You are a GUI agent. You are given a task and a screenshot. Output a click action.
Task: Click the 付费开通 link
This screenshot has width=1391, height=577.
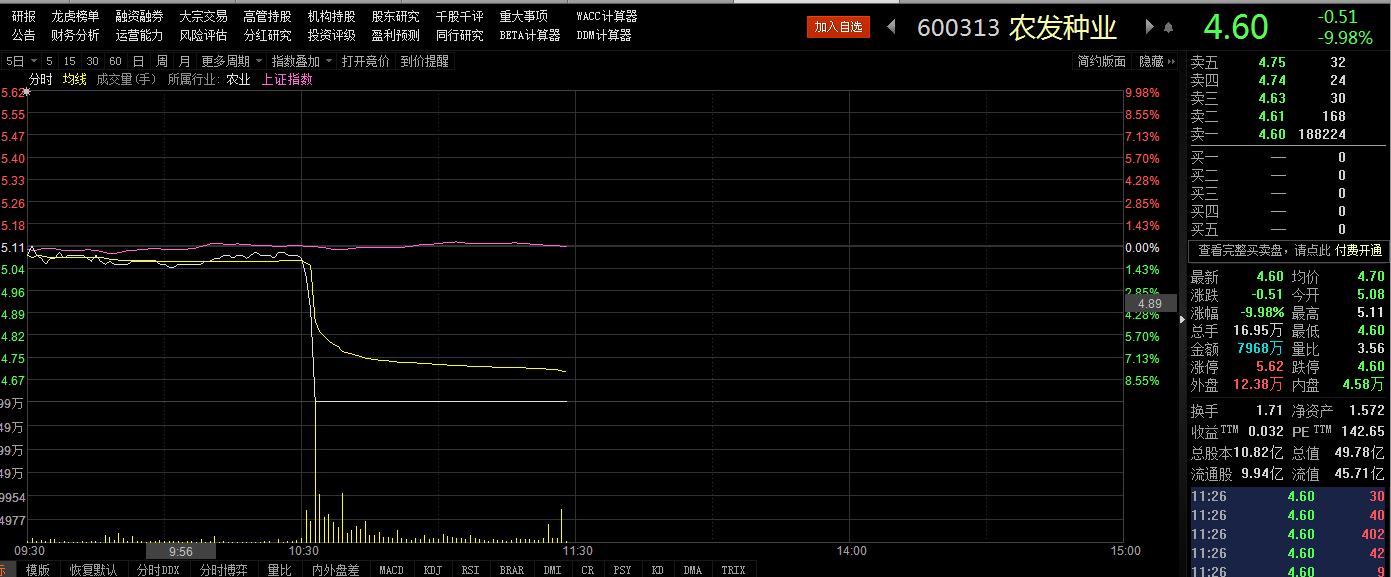pos(1358,250)
